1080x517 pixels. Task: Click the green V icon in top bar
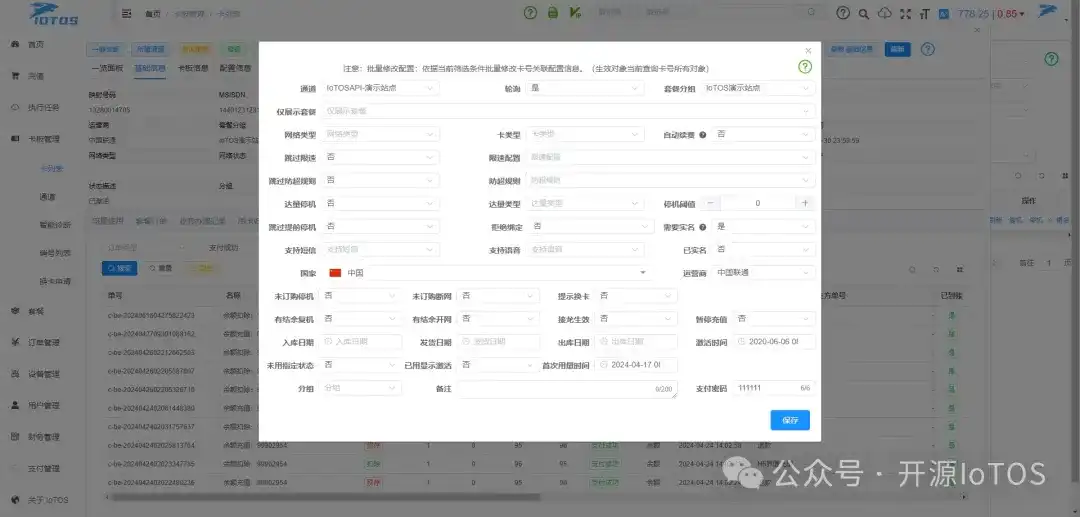pos(574,12)
